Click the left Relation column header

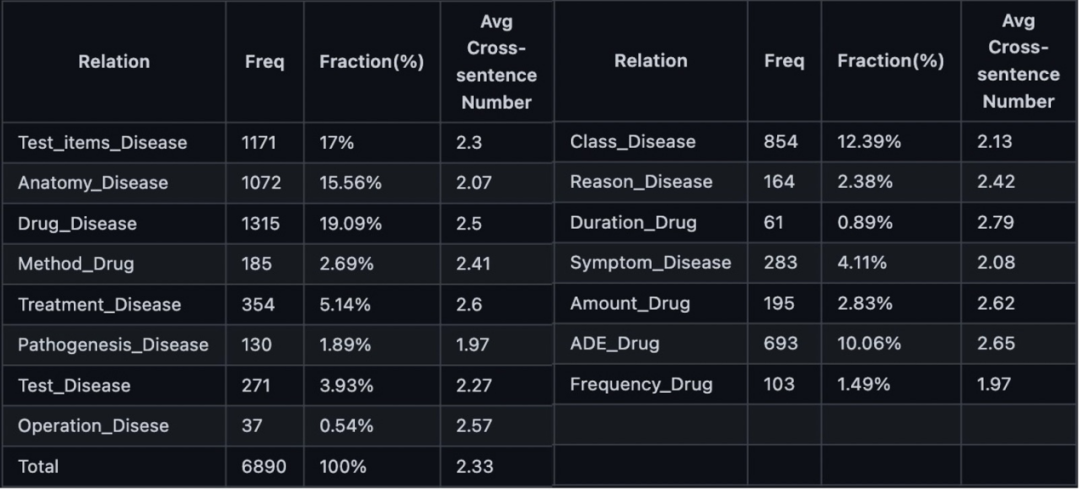[113, 62]
